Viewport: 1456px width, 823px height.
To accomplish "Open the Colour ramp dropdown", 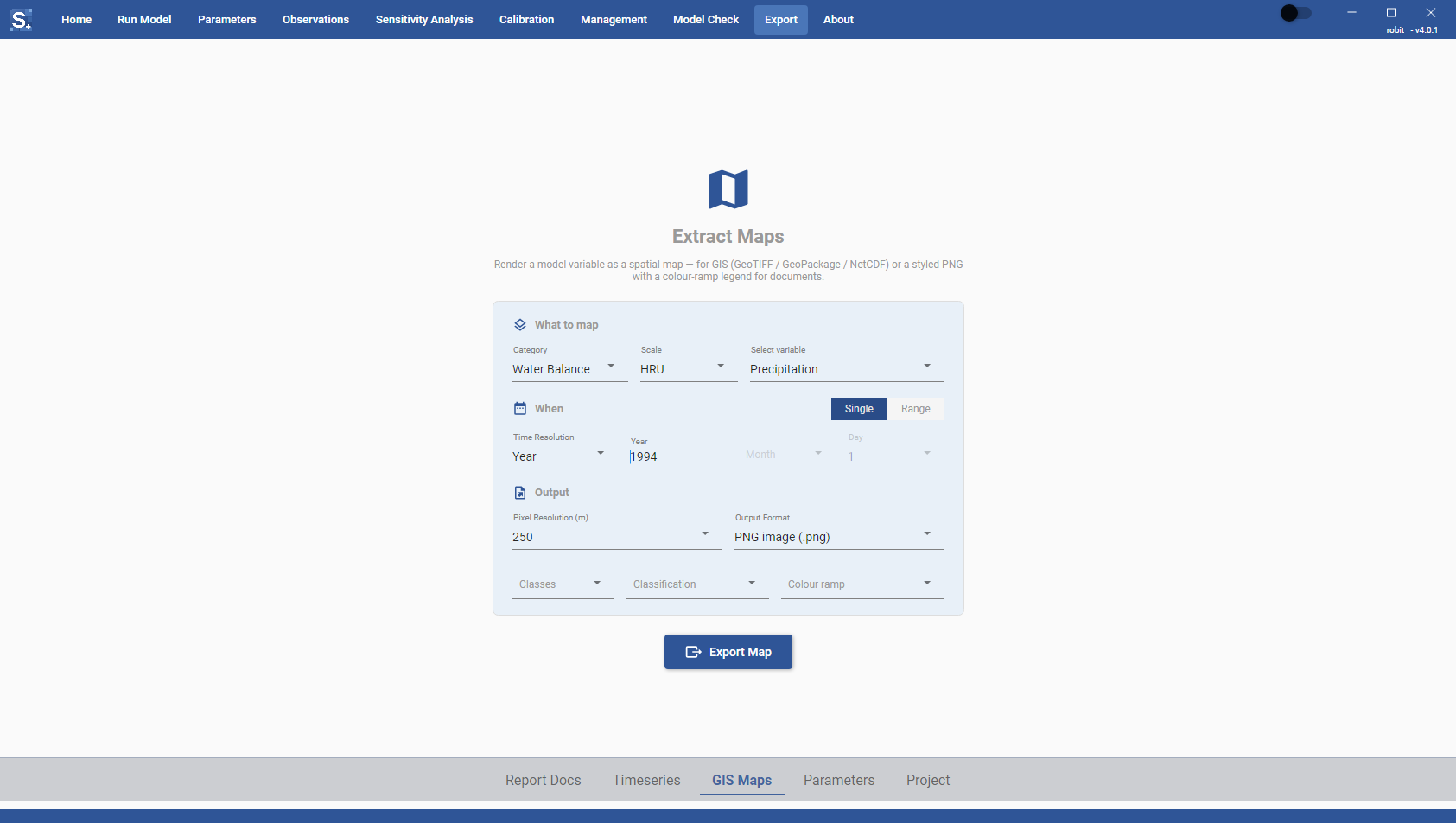I will [862, 584].
